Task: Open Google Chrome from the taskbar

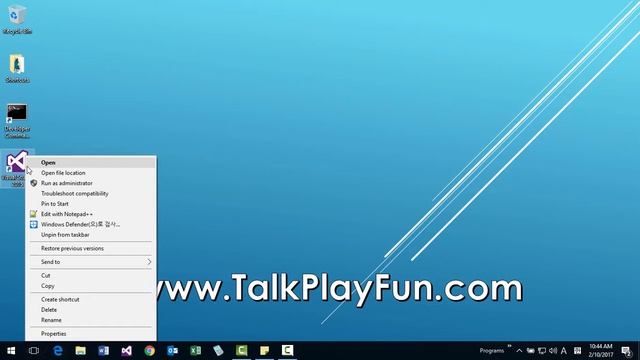Action: pos(149,351)
